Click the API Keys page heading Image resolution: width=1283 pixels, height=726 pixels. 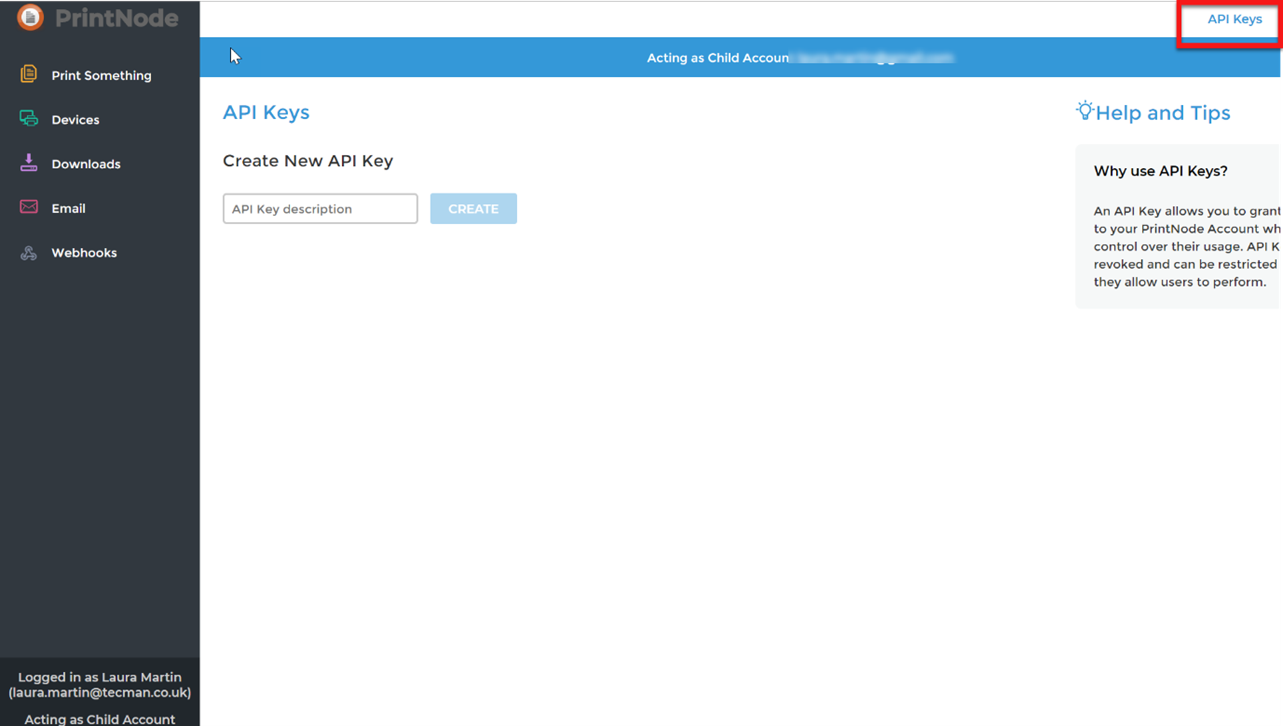266,112
